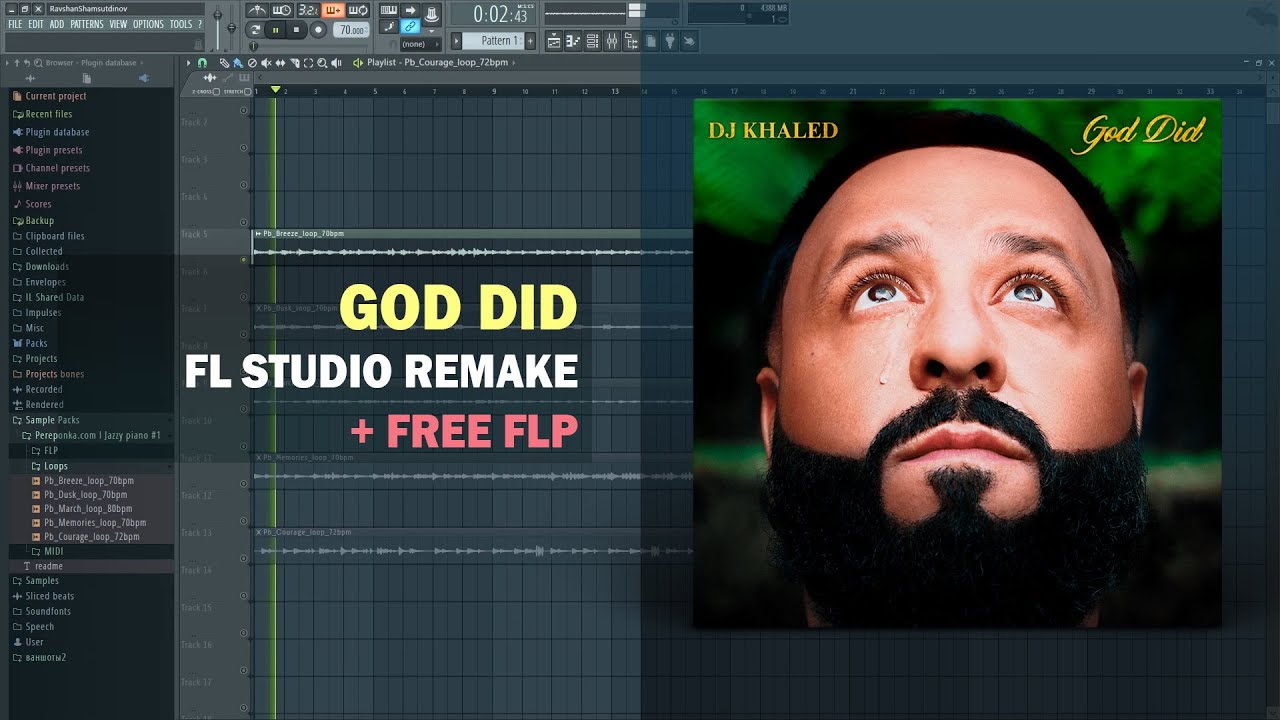Open the PATTERNS menu
1280x720 pixels.
pyautogui.click(x=87, y=24)
